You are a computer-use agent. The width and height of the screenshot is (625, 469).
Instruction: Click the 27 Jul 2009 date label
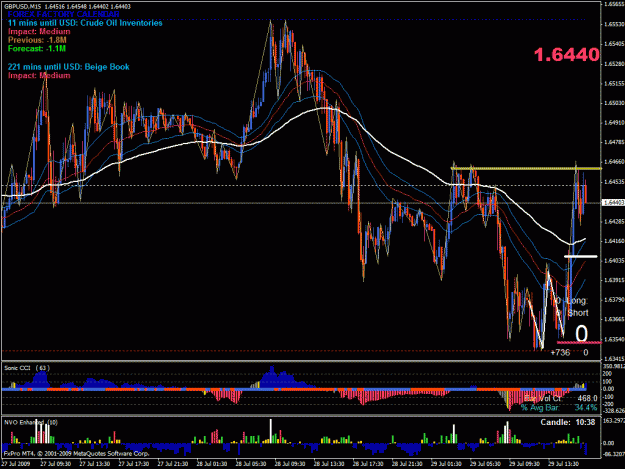[16, 464]
